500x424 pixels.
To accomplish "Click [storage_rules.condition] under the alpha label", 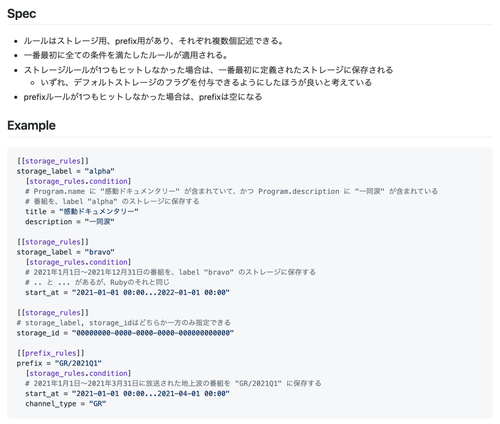I will 78,181.
